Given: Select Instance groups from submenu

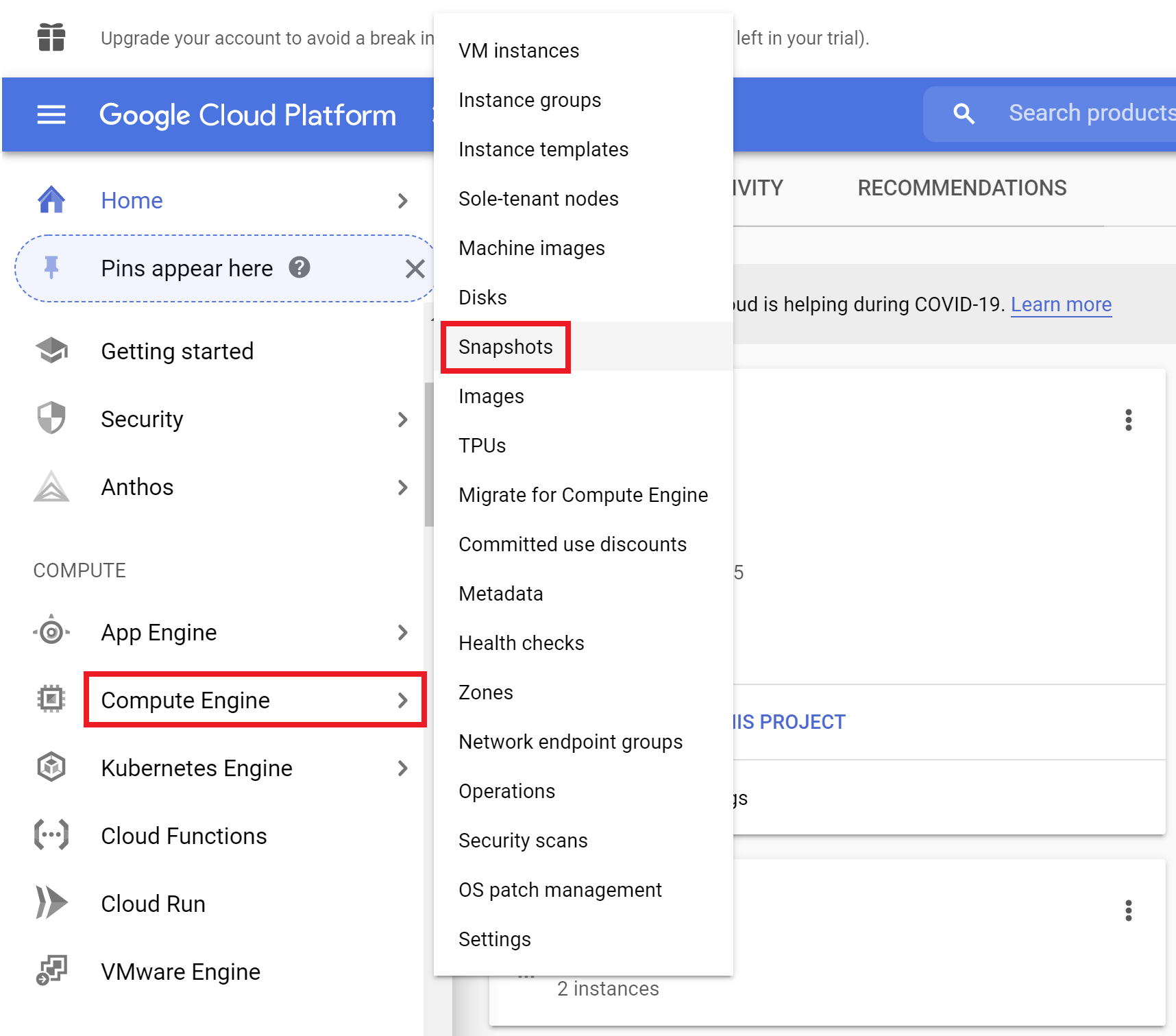Looking at the screenshot, I should click(583, 100).
